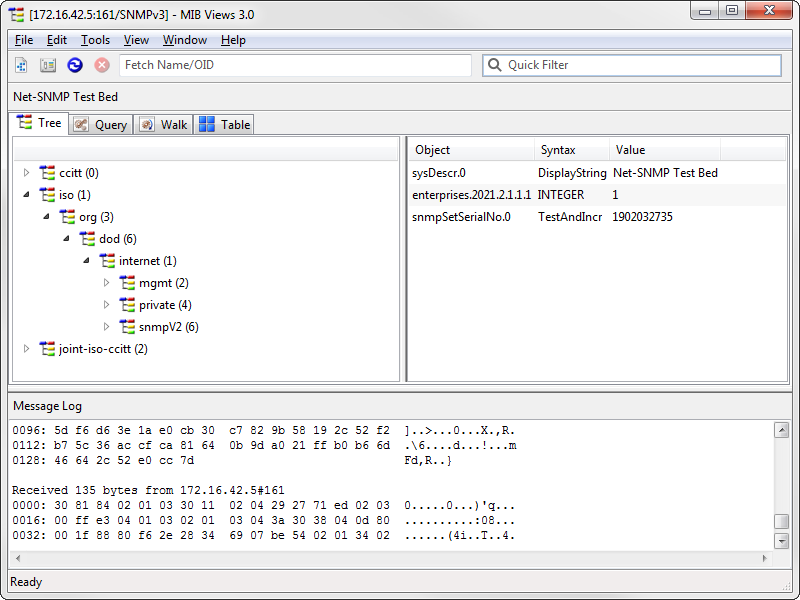Click the dod (6) node icon
The width and height of the screenshot is (800, 600).
[87, 239]
